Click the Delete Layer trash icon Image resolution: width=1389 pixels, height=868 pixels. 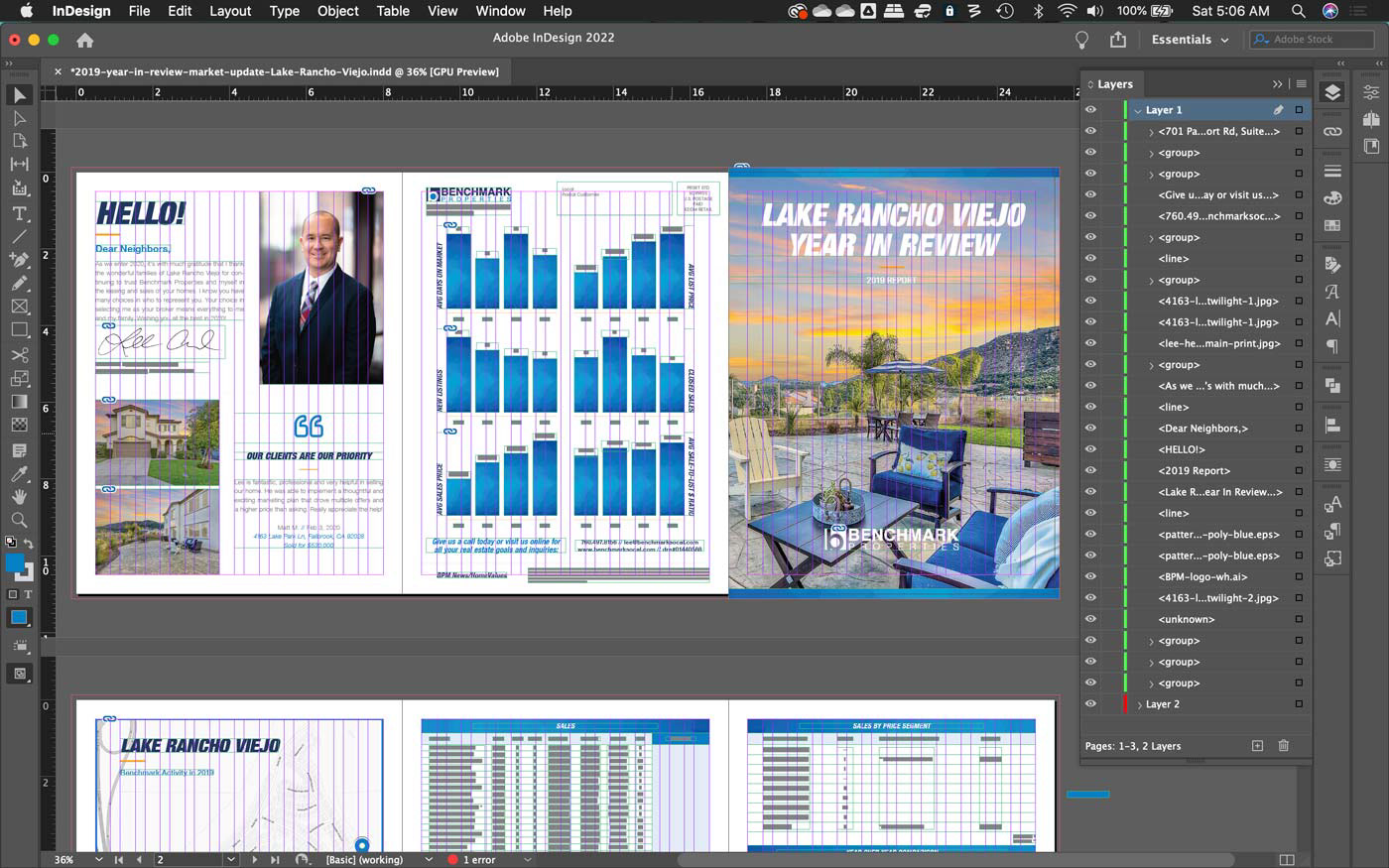1284,746
